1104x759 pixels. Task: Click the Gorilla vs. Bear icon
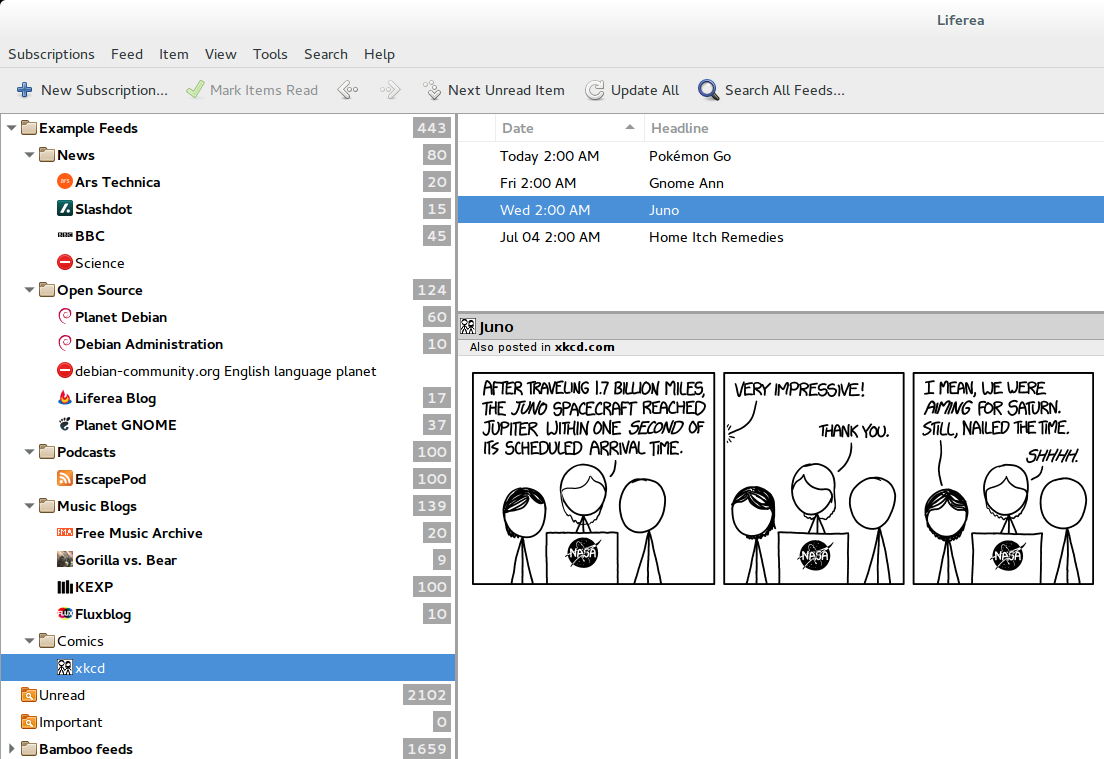coord(65,560)
